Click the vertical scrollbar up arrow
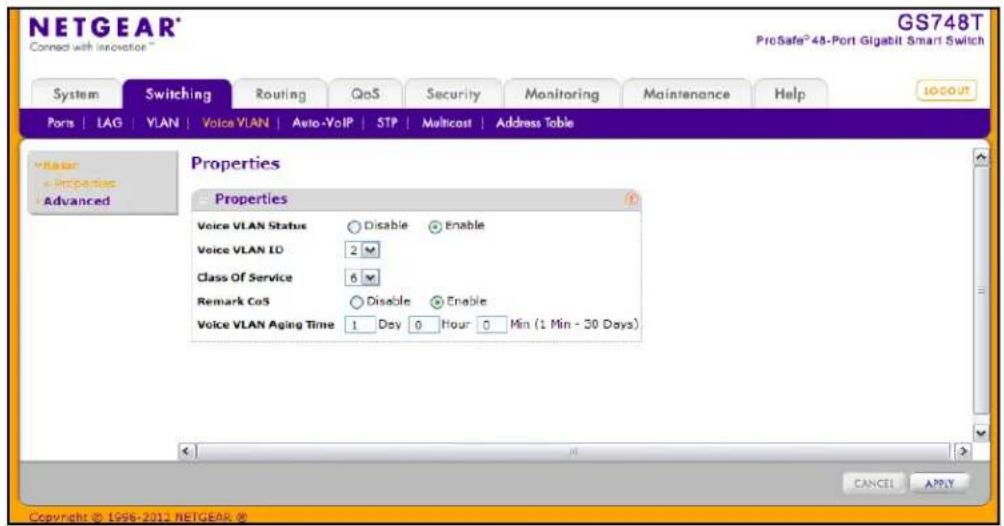Screen dimensions: 1004x526 [981, 158]
